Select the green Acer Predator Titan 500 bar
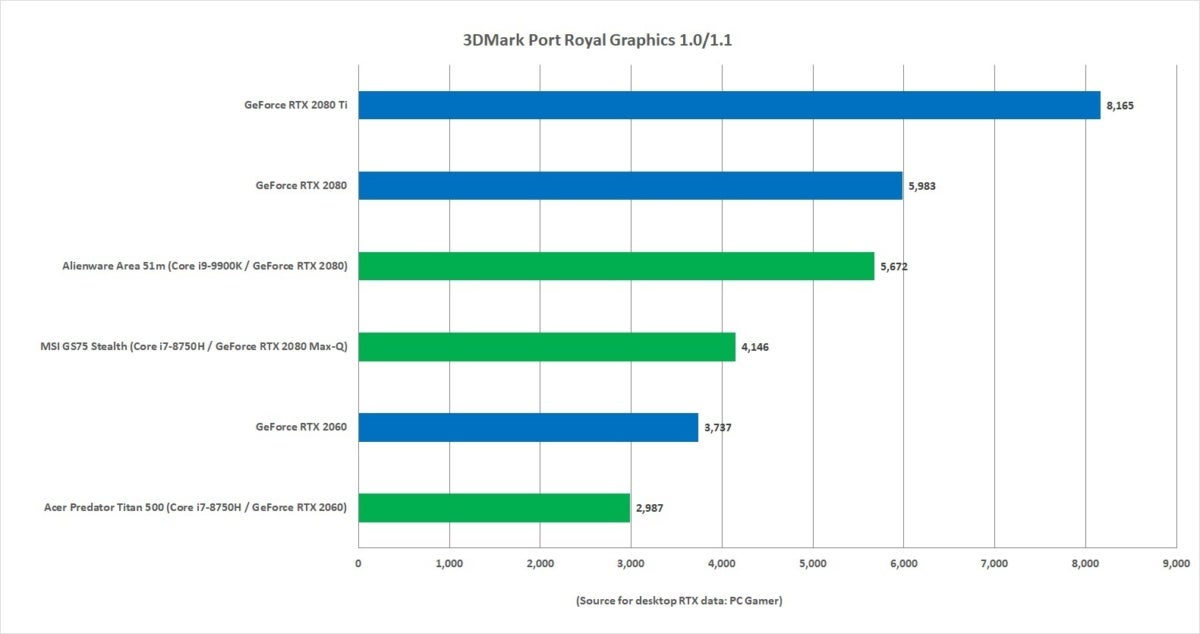This screenshot has width=1200, height=634. click(x=494, y=508)
